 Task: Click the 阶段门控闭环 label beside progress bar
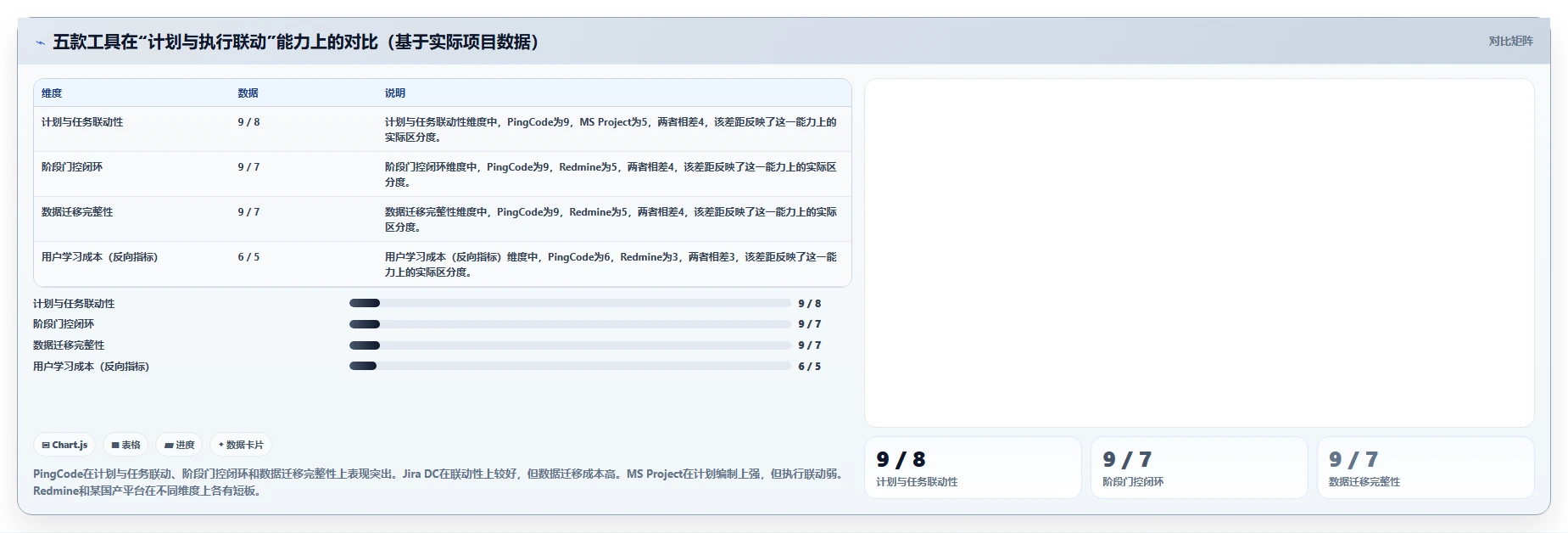64,324
